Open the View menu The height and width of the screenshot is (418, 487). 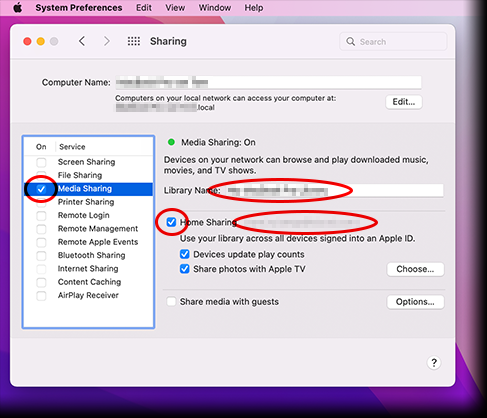pyautogui.click(x=175, y=7)
